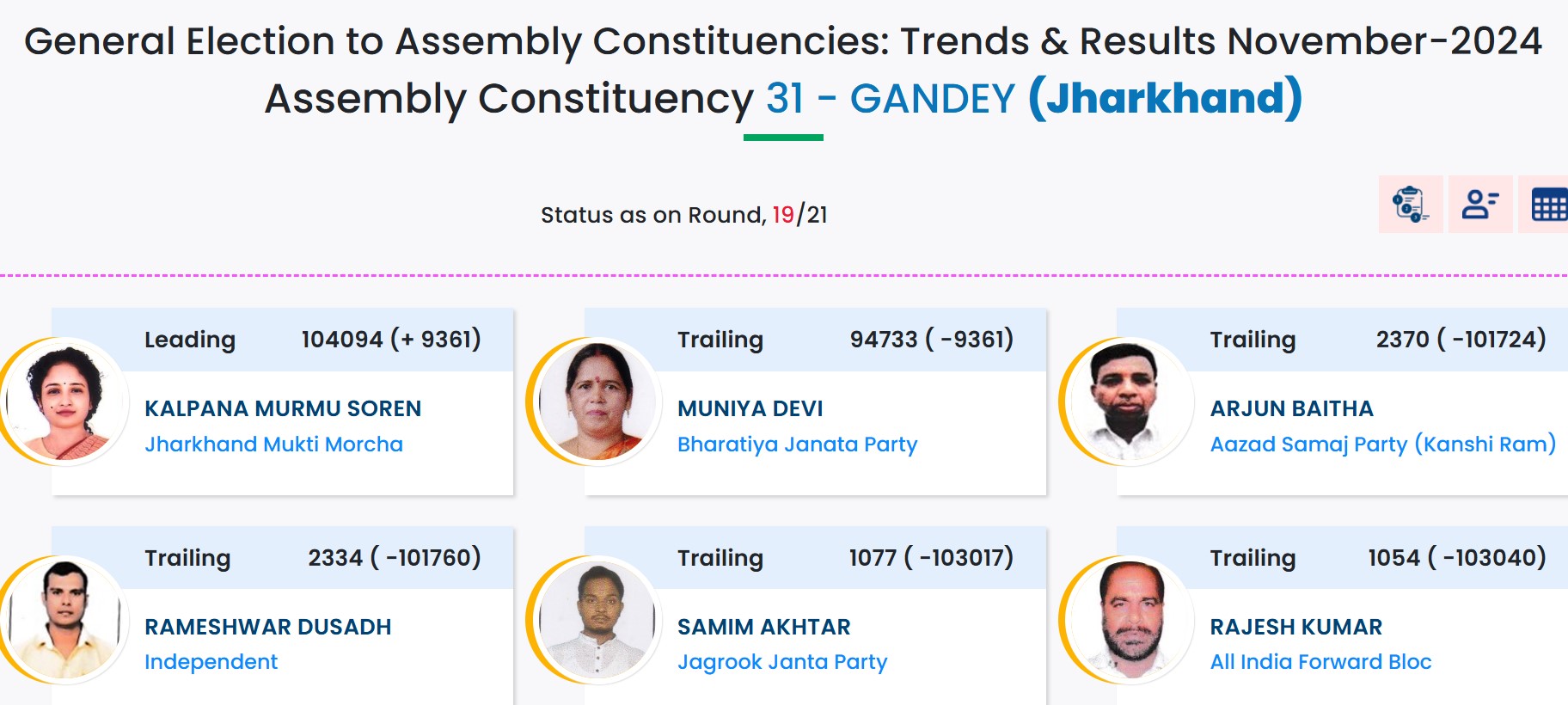This screenshot has width=1568, height=705.
Task: Click the All India Forward Bloc label
Action: (1320, 662)
